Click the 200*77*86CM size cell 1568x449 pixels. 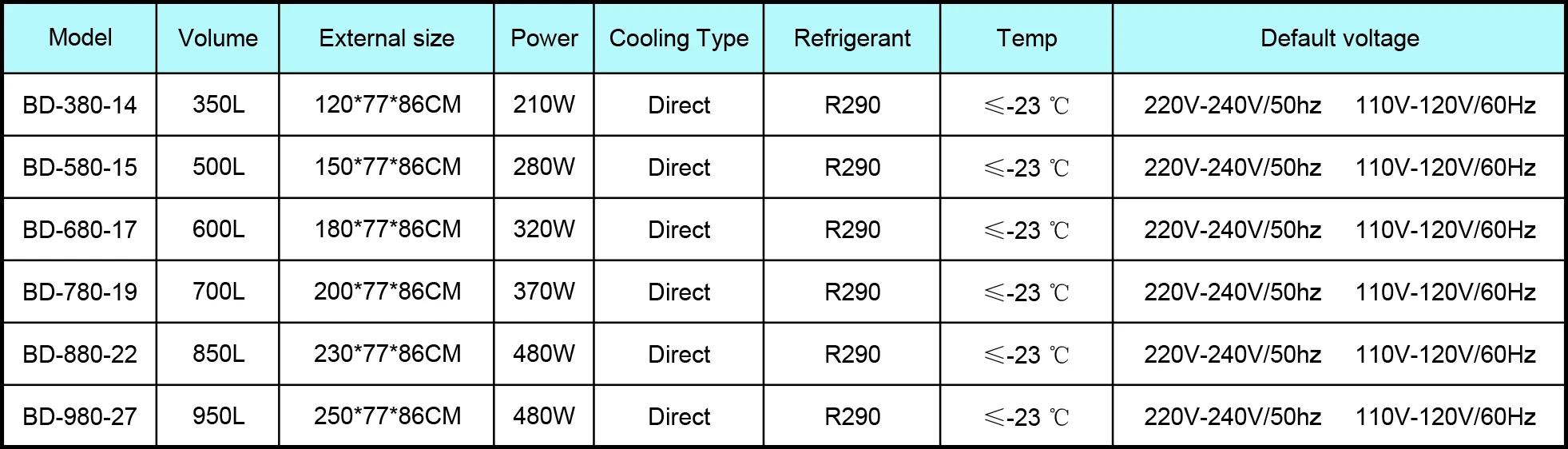point(387,292)
